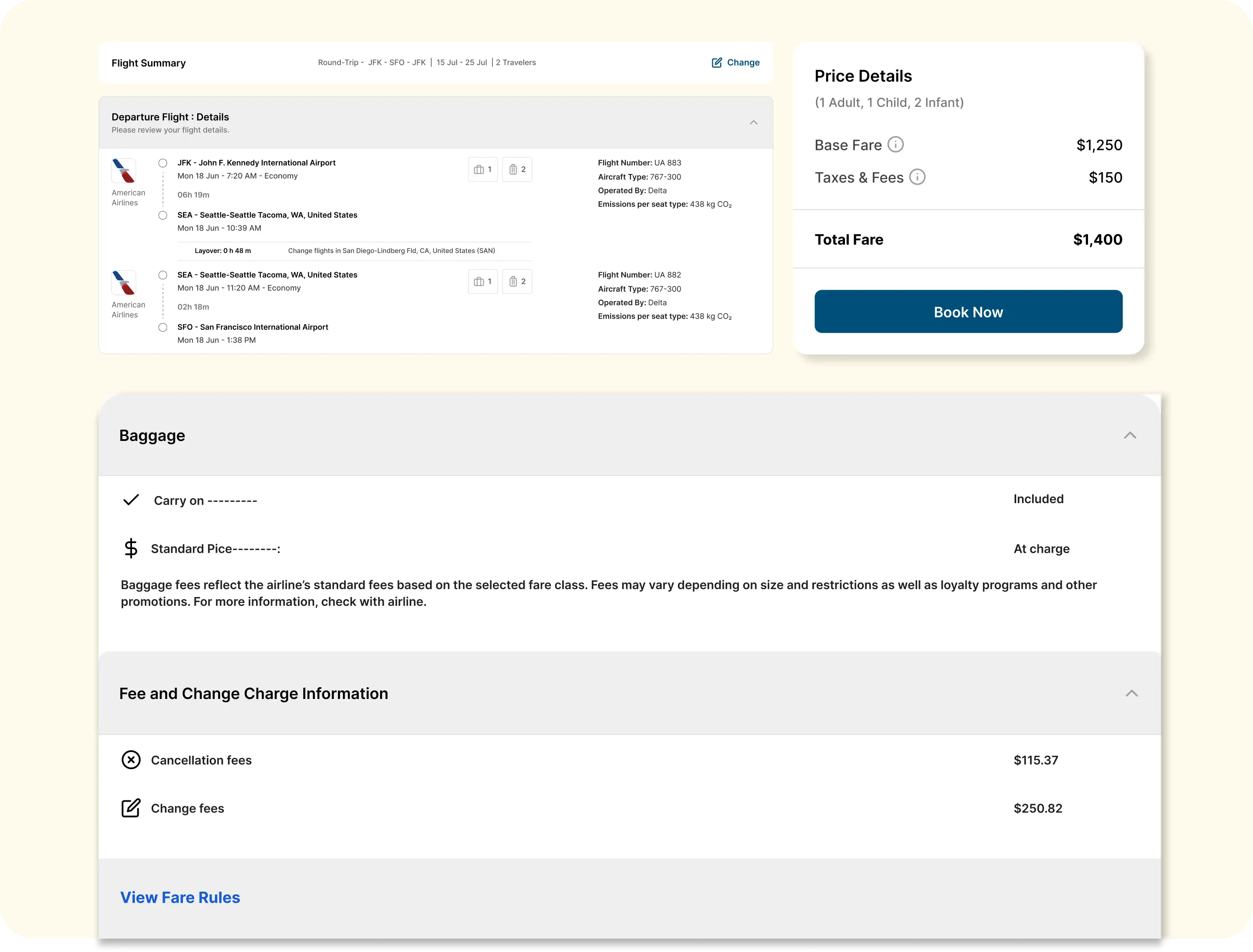Collapse the Baggage section chevron
This screenshot has width=1253, height=952.
tap(1129, 435)
